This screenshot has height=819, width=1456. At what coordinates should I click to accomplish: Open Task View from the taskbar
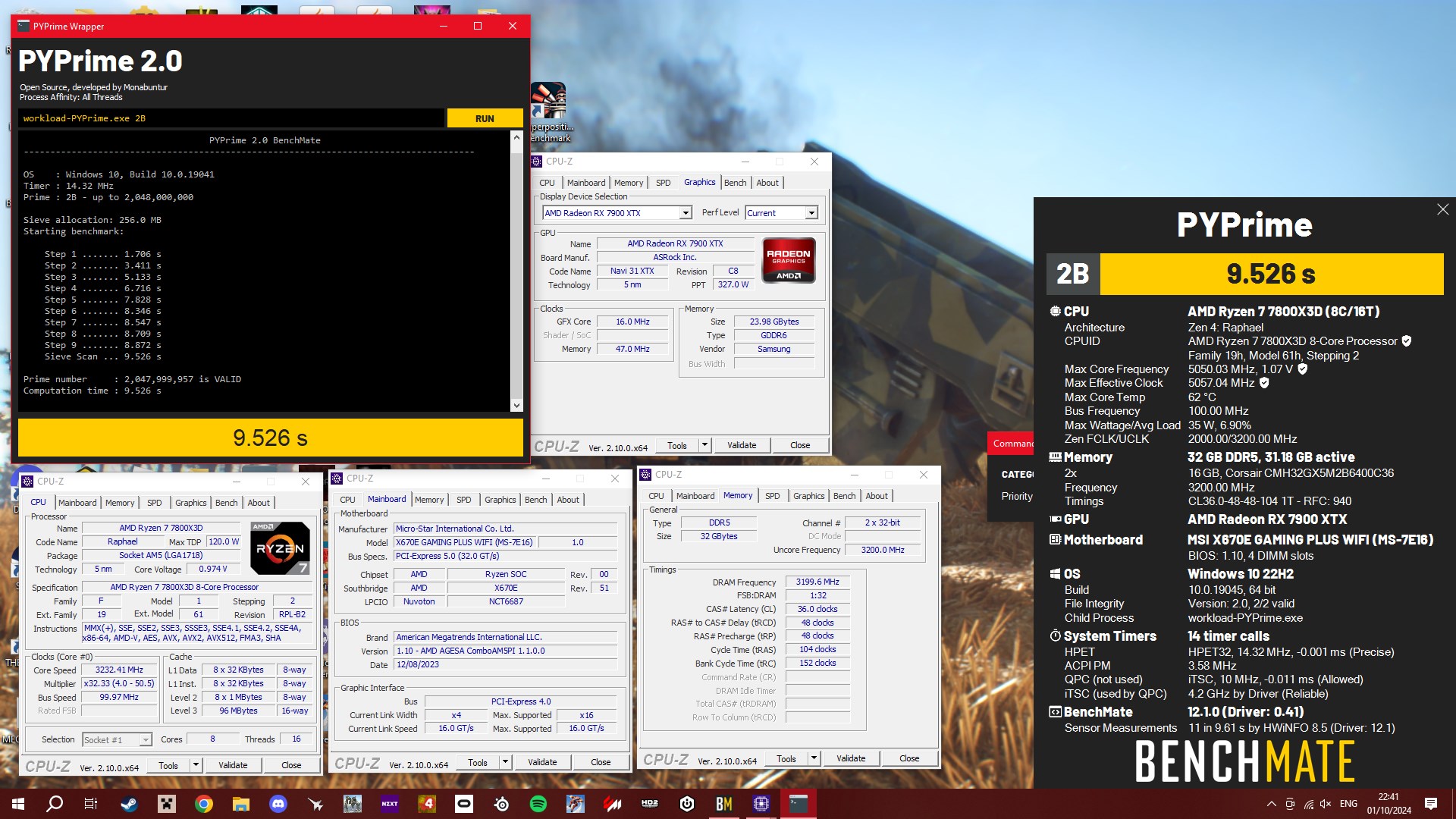pyautogui.click(x=91, y=804)
